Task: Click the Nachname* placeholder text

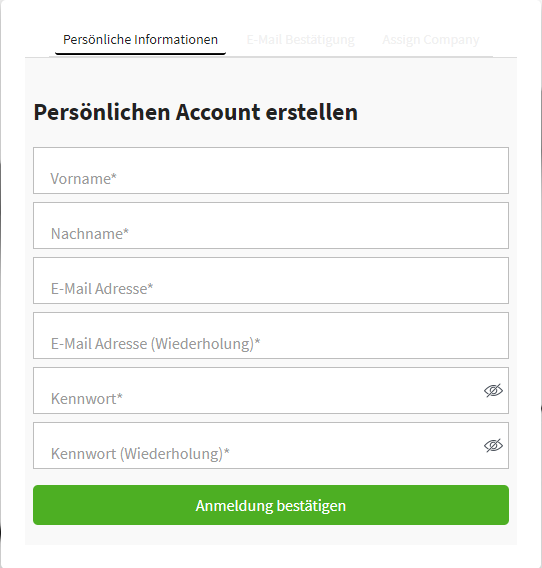Action: pyautogui.click(x=90, y=234)
